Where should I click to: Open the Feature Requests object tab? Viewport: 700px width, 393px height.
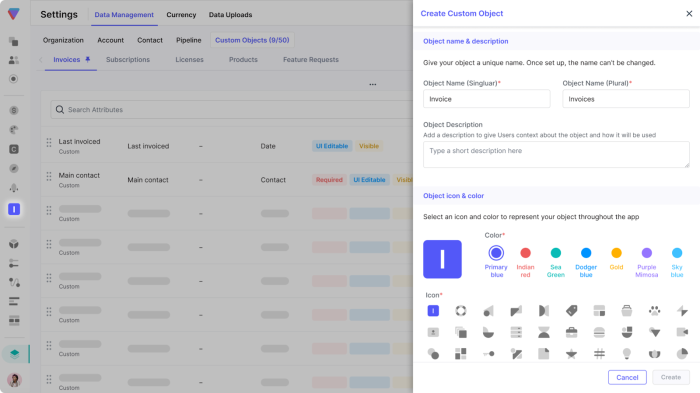(x=311, y=60)
